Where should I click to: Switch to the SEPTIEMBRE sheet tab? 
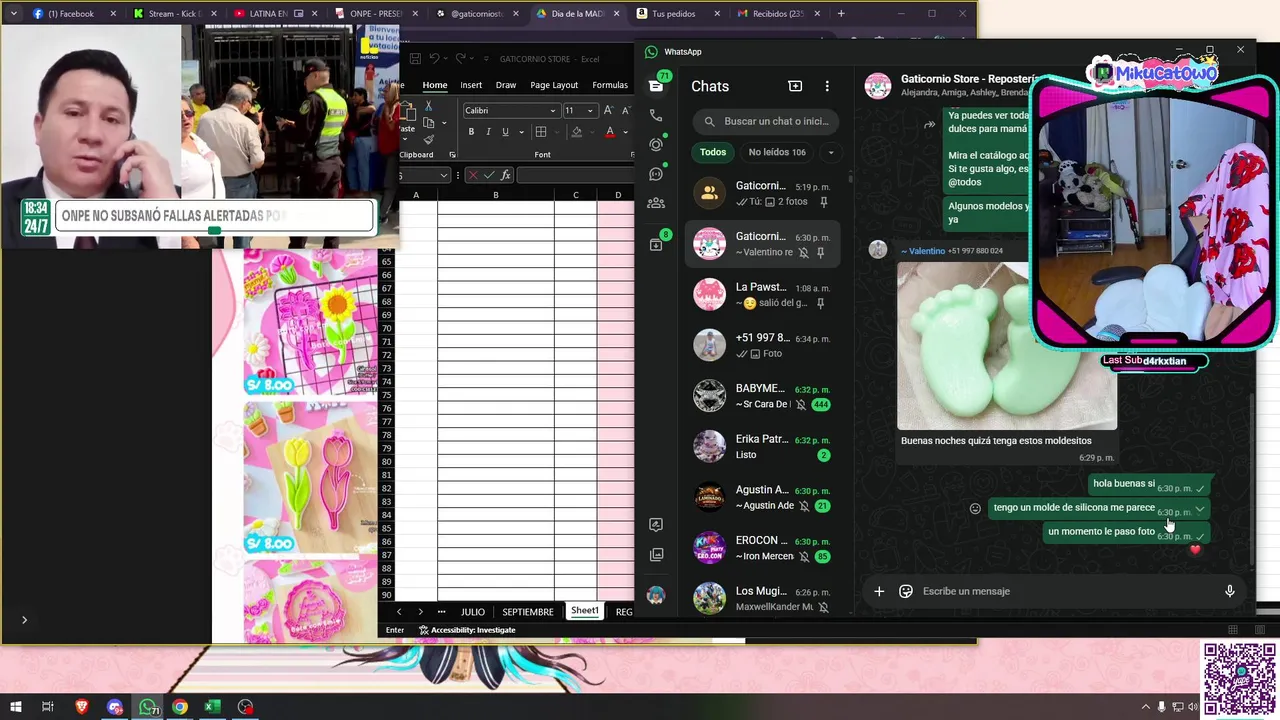tap(527, 612)
